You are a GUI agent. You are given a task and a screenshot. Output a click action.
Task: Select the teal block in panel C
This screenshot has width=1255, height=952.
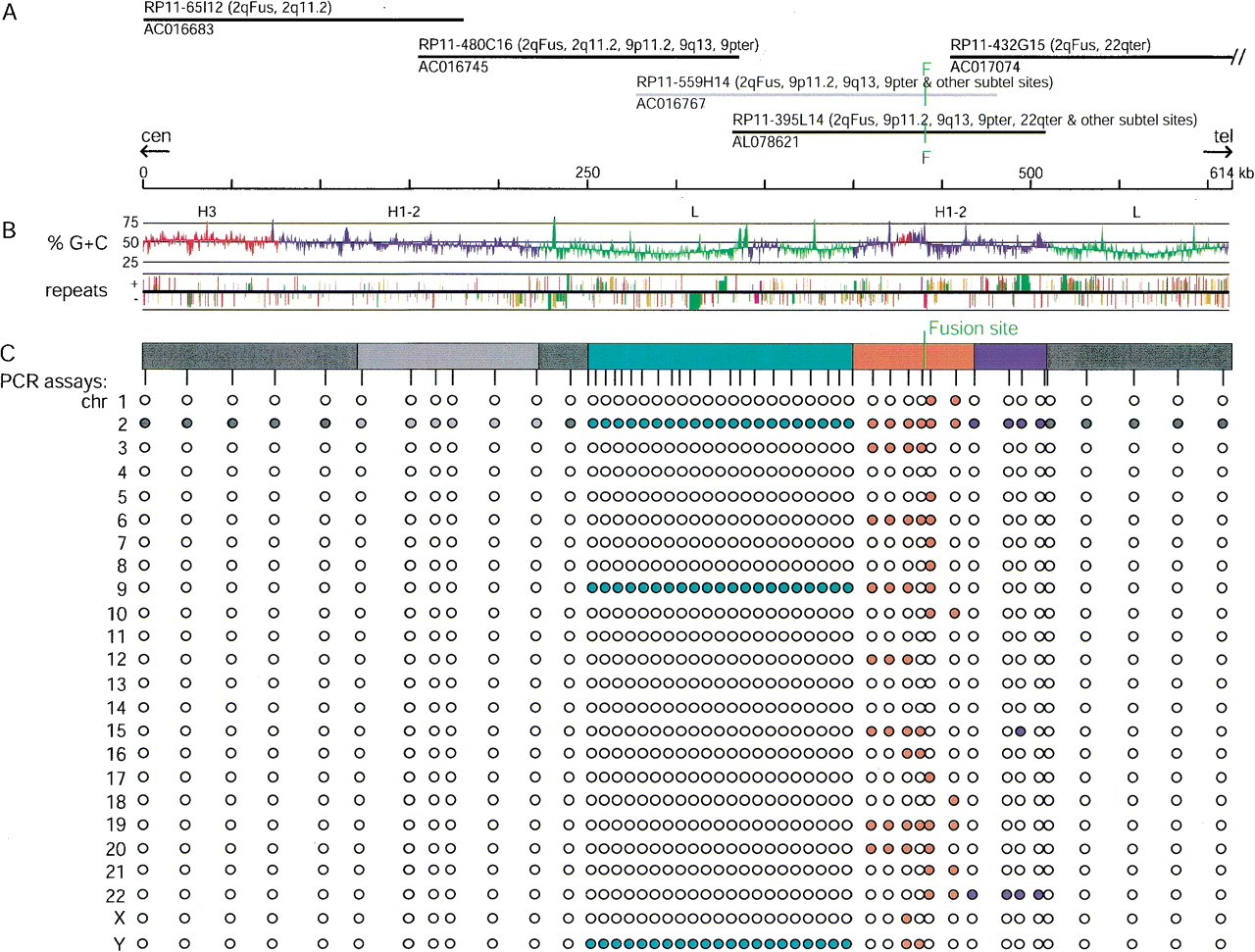pos(721,356)
